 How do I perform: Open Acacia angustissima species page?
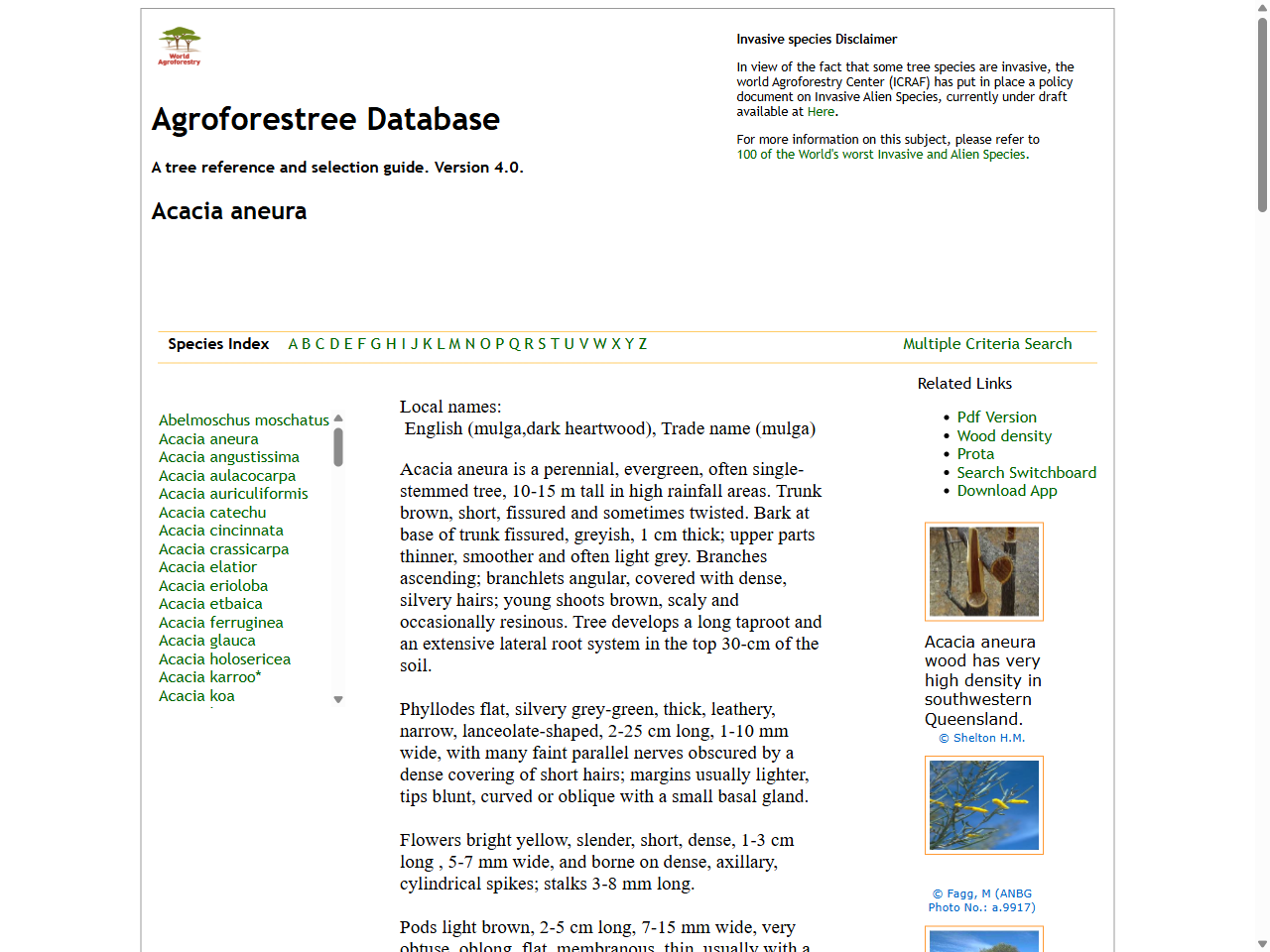[x=229, y=457]
